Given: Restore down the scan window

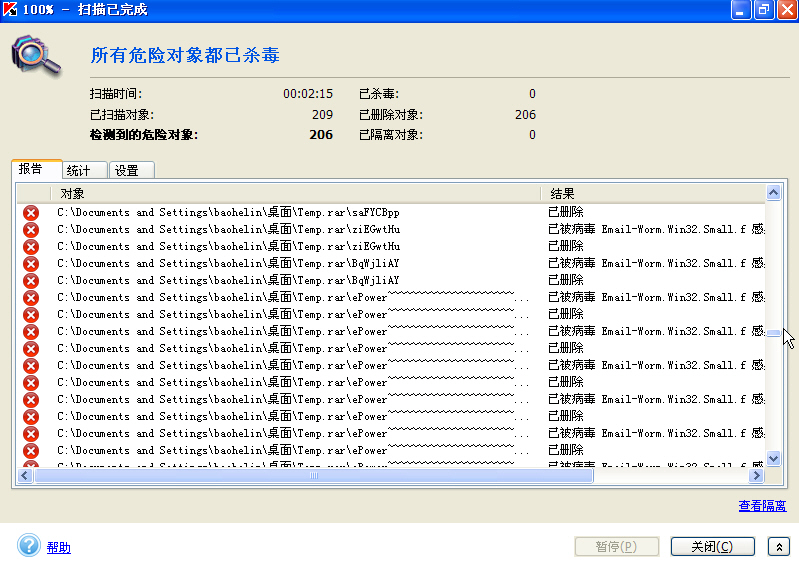Looking at the screenshot, I should [764, 10].
